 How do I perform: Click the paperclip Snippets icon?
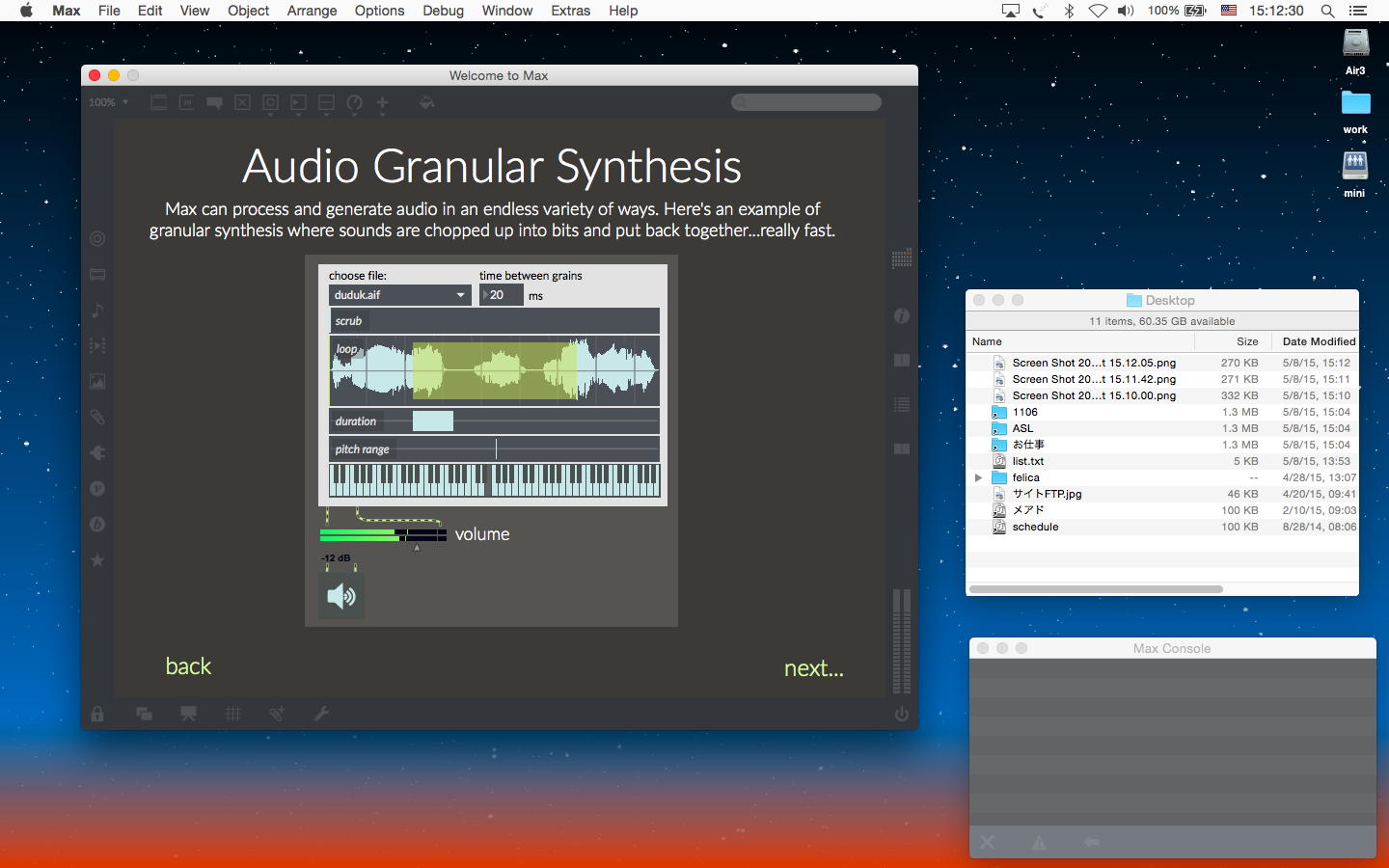click(97, 418)
